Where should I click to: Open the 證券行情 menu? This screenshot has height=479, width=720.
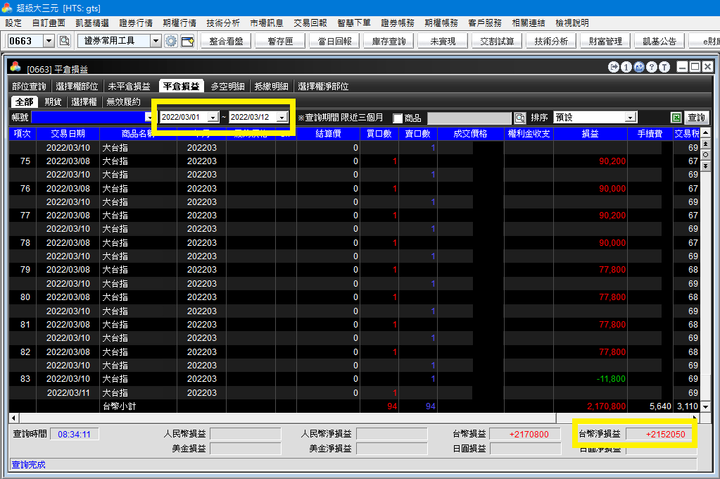[135, 23]
